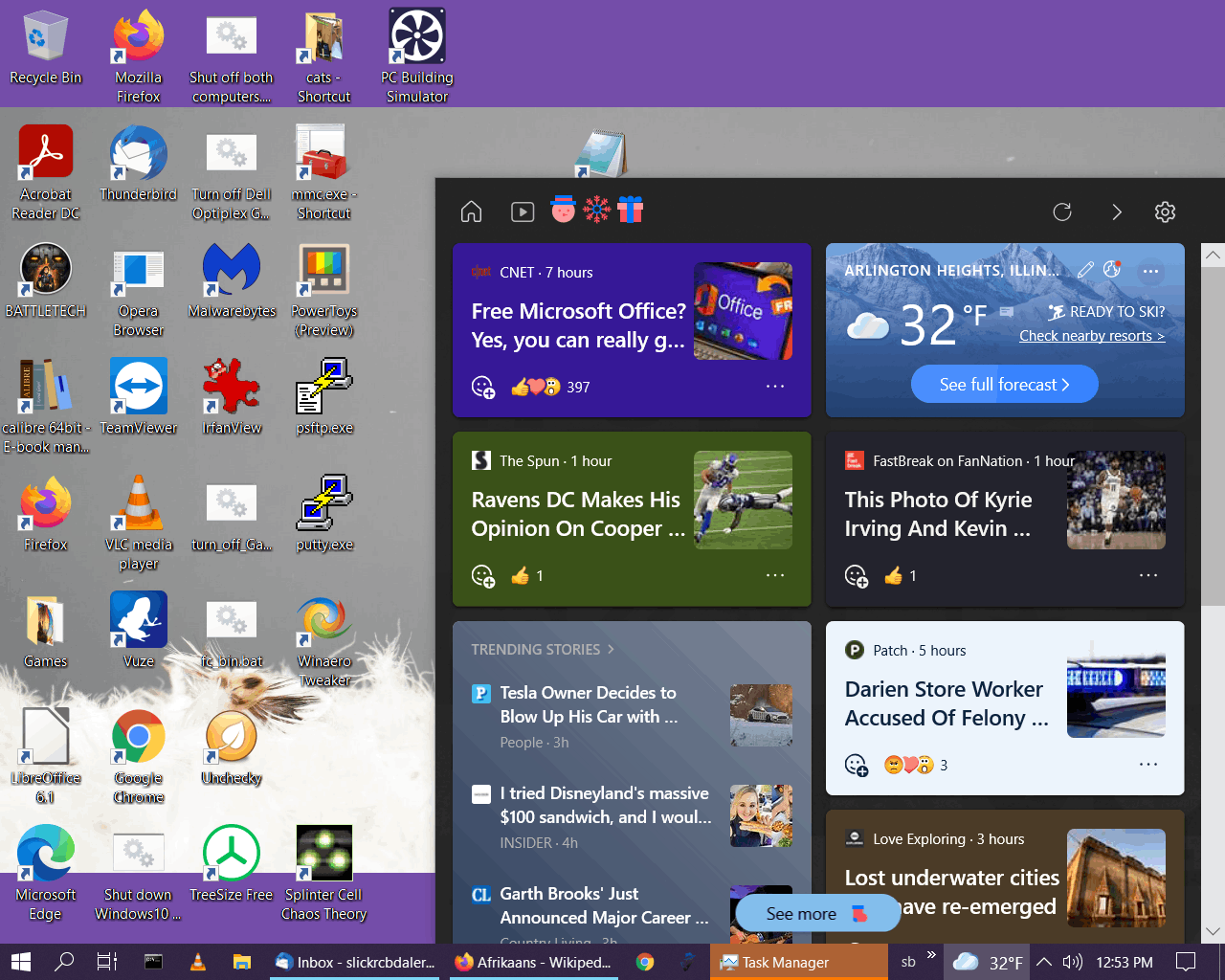This screenshot has width=1225, height=980.
Task: Select Thunderbird desktop icon
Action: 139,165
